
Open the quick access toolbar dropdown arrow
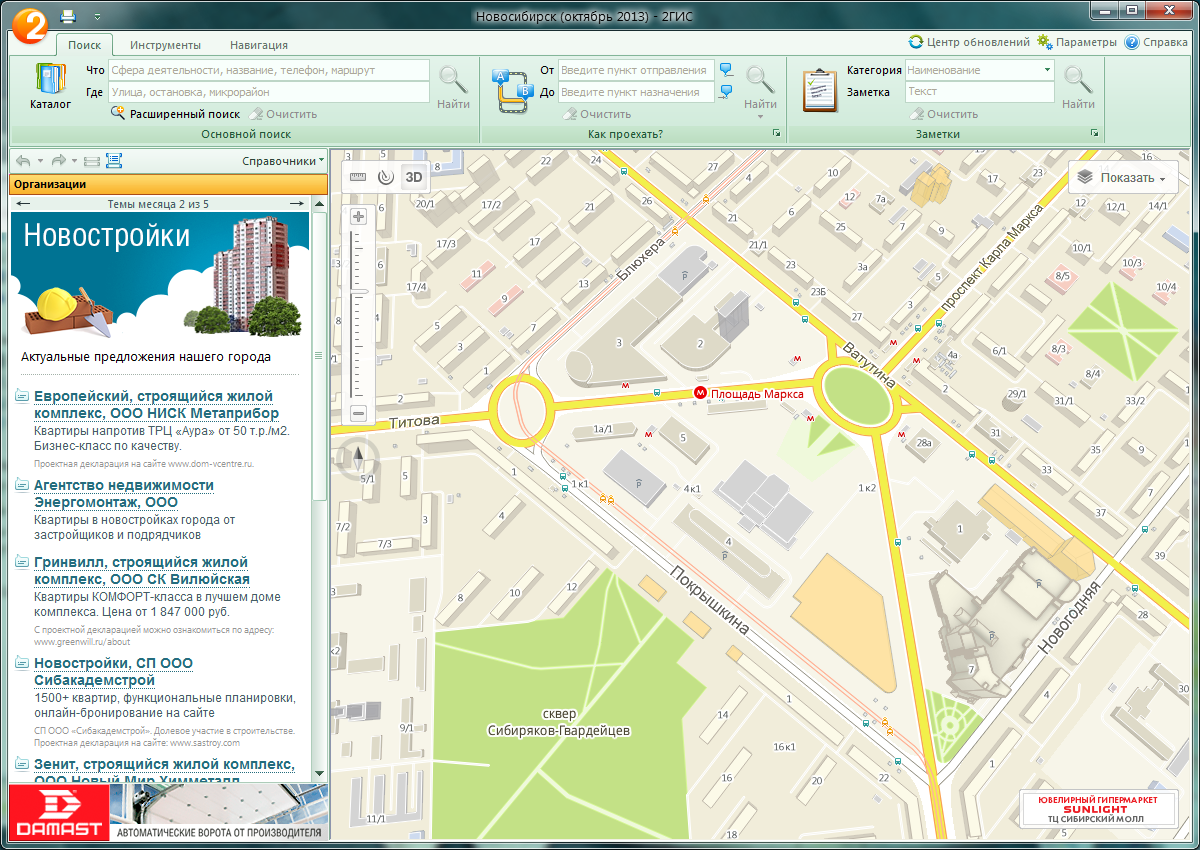click(x=97, y=17)
